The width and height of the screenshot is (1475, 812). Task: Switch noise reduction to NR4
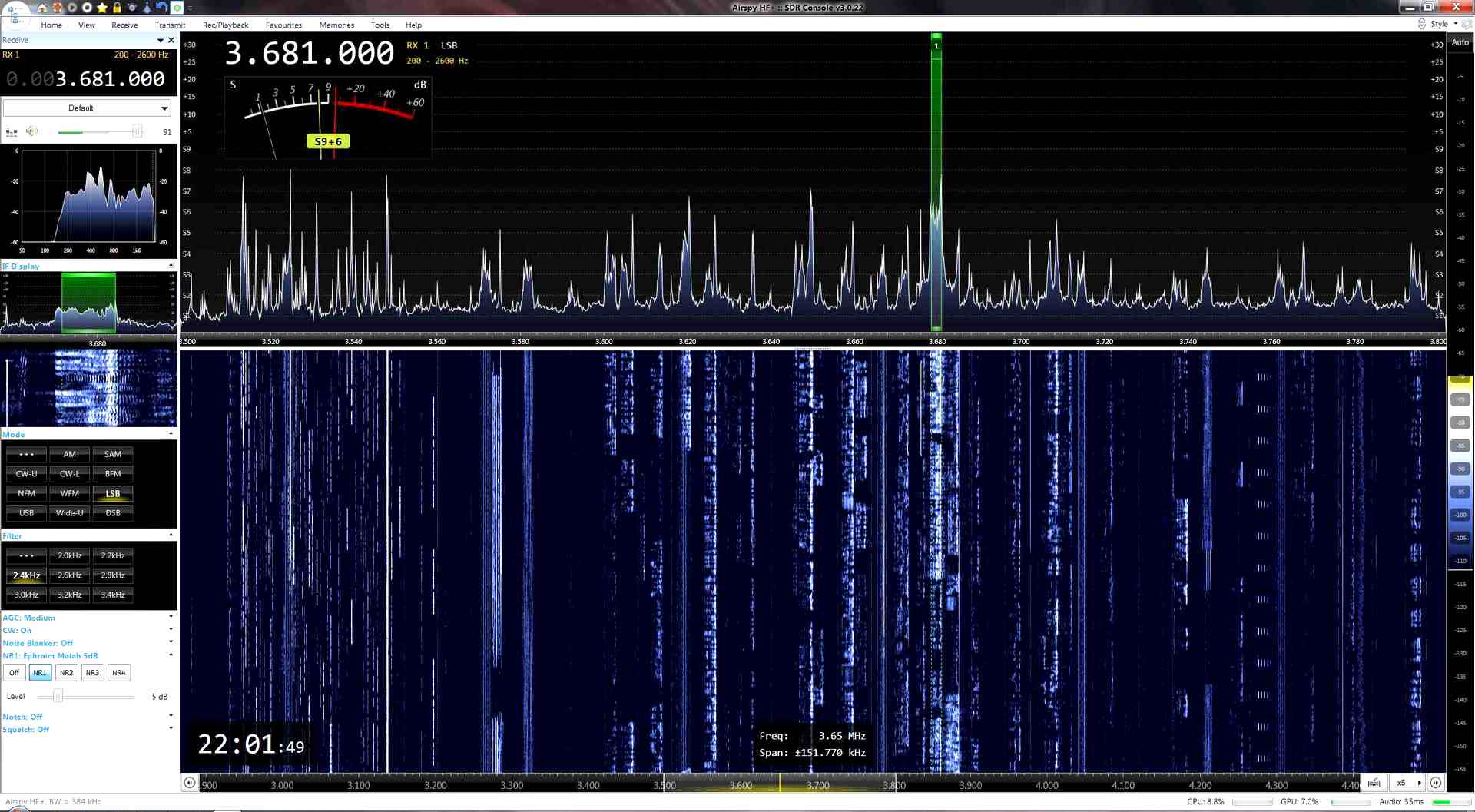coord(118,673)
